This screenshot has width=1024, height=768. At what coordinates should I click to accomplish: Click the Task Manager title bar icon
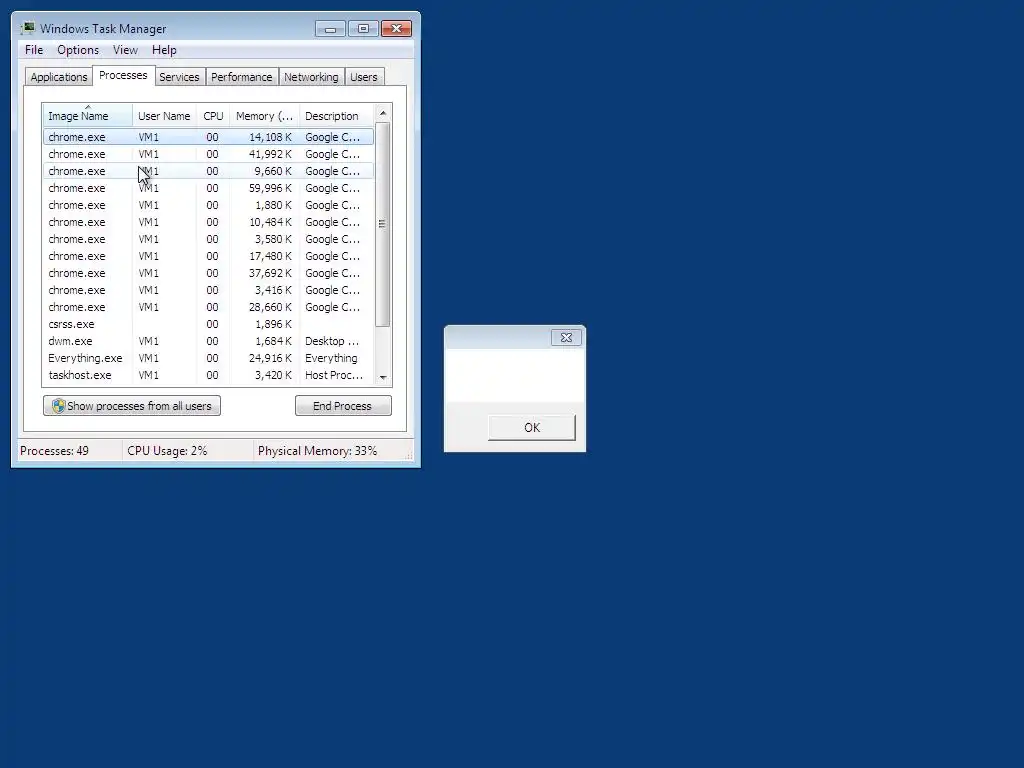(28, 28)
